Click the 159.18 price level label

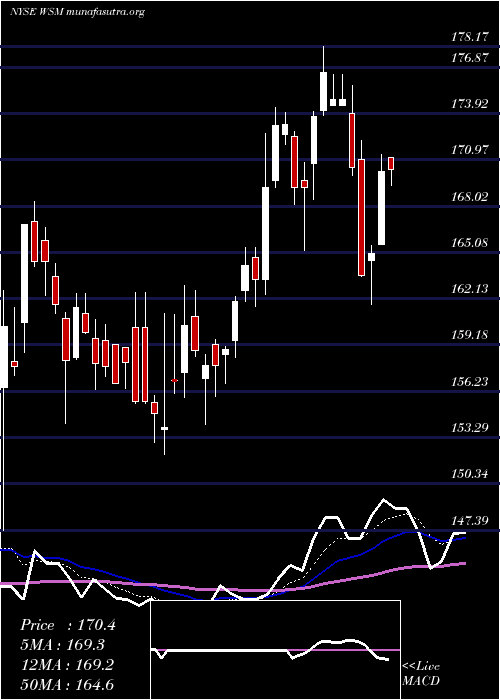tap(469, 335)
